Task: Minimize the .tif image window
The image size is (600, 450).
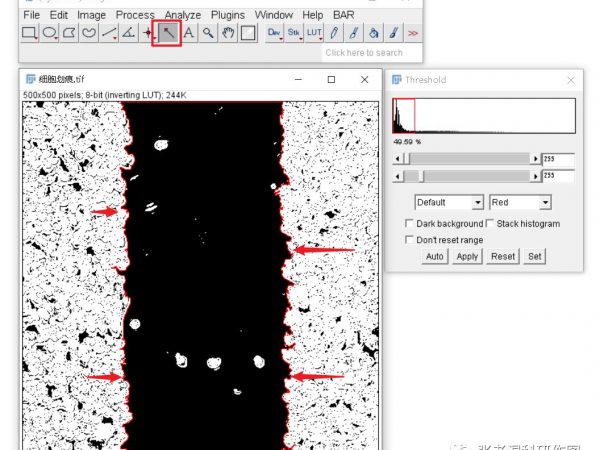Action: point(298,80)
